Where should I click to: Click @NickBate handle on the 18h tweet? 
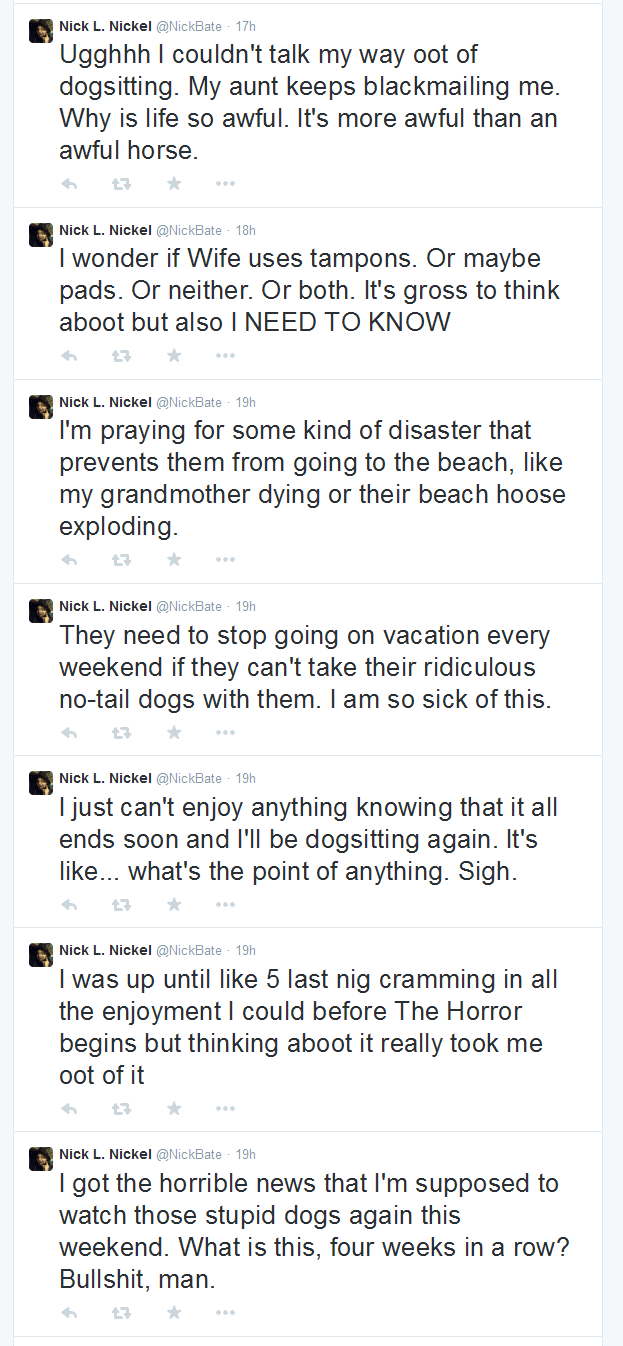click(189, 230)
